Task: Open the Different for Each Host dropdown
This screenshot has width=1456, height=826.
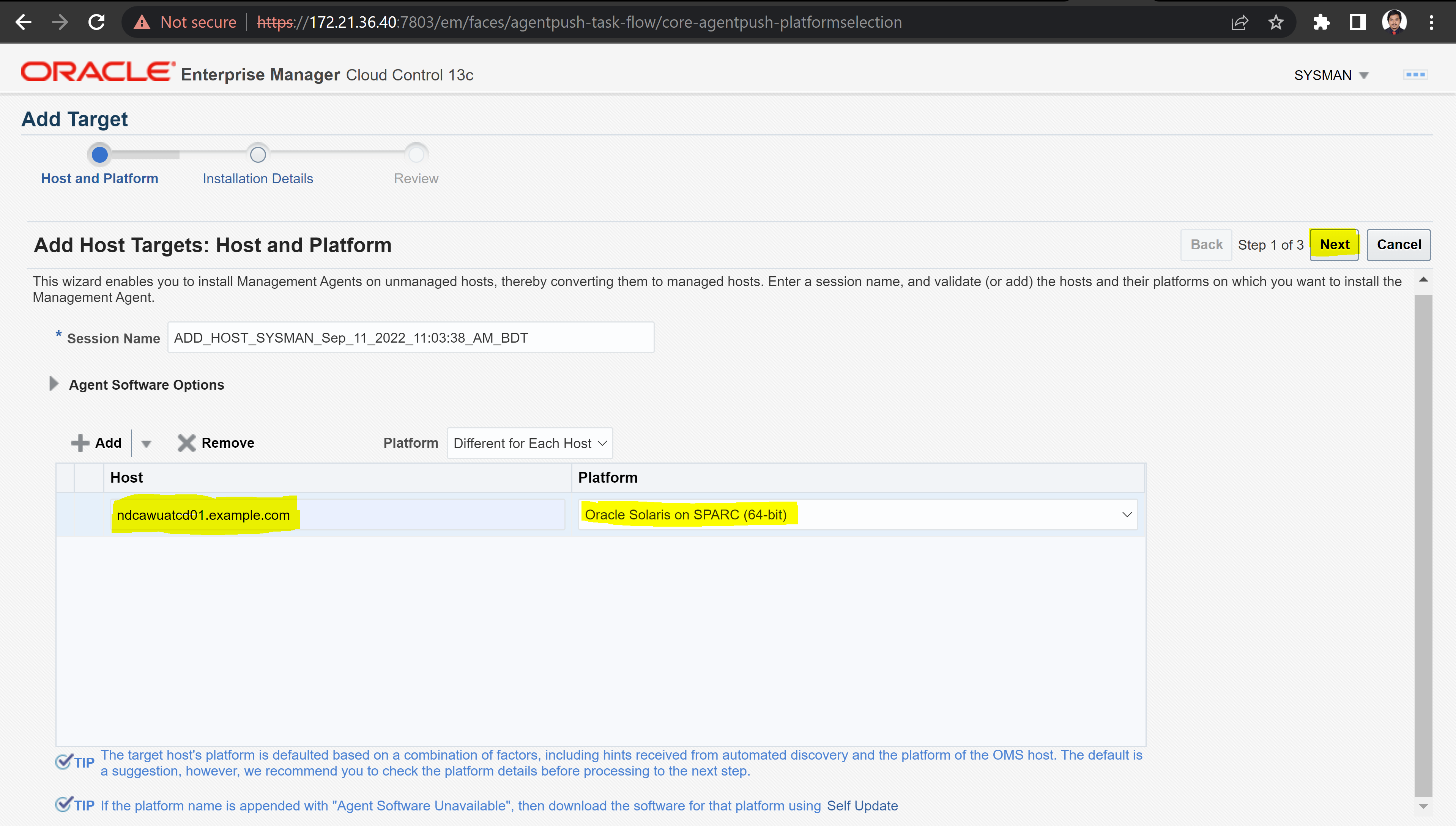Action: coord(529,443)
